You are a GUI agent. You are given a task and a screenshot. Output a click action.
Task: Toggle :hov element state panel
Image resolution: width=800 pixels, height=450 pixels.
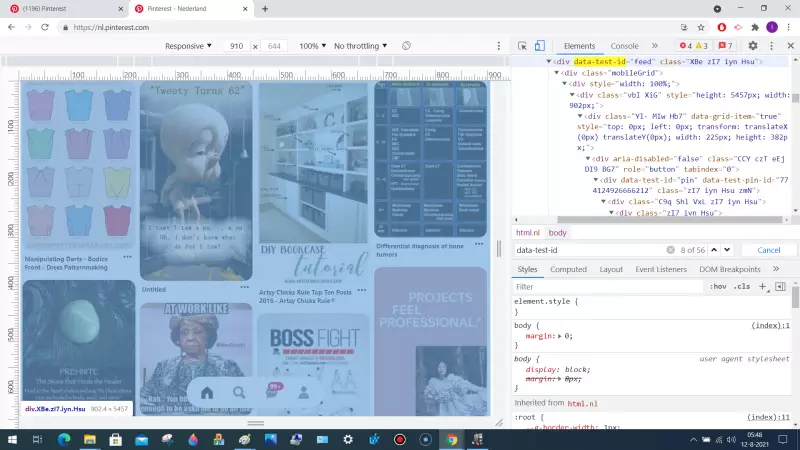pyautogui.click(x=718, y=287)
